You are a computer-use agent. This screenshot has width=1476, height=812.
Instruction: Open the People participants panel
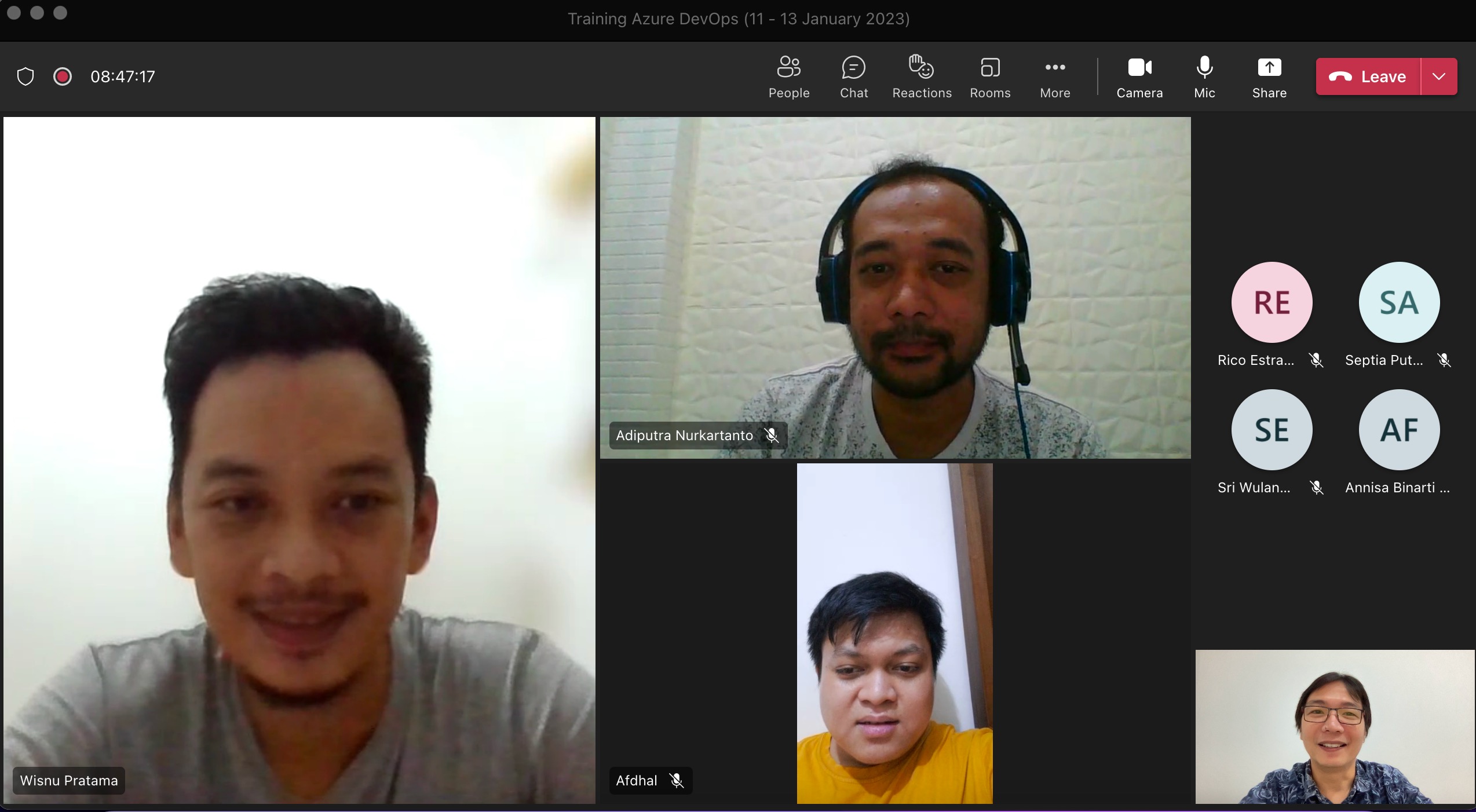pos(788,76)
